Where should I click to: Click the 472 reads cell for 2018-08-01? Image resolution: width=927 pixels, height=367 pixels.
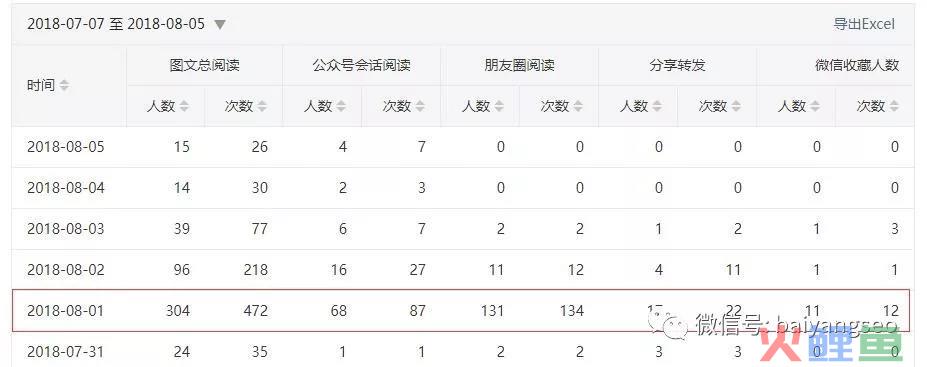(256, 311)
